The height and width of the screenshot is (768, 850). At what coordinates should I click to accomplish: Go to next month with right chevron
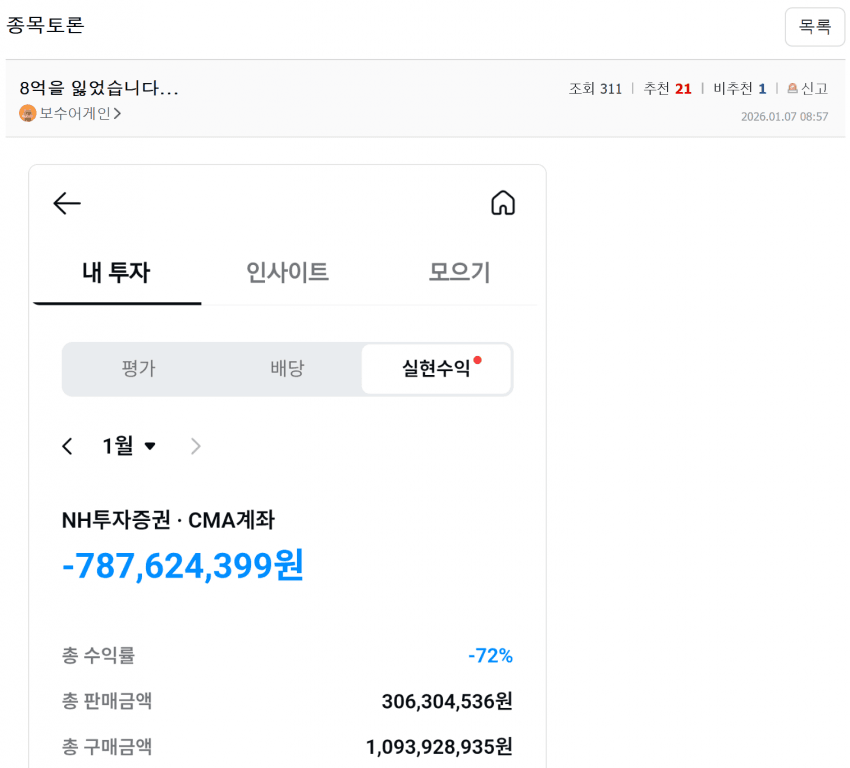pos(196,446)
